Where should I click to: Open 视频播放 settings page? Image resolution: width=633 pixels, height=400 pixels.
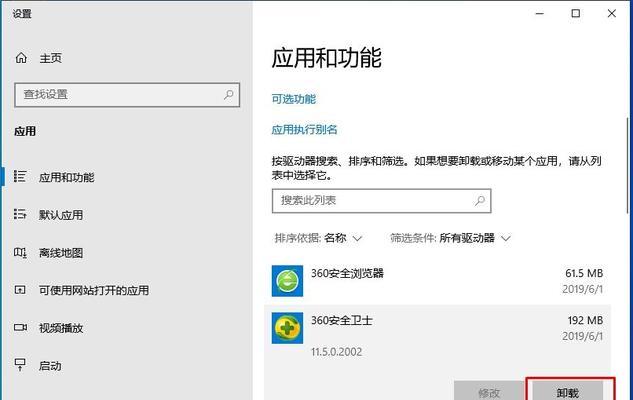point(61,328)
